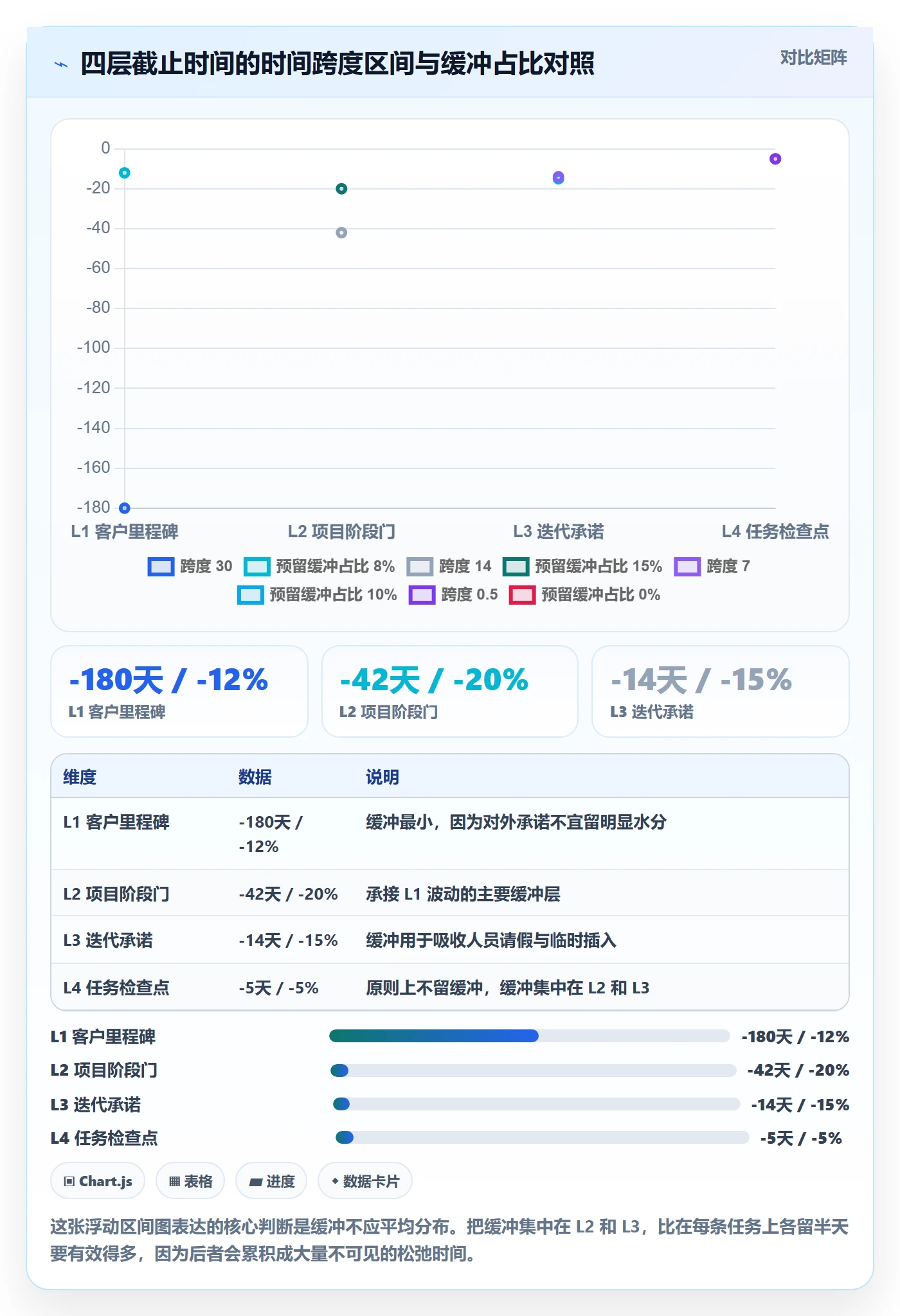The image size is (900, 1316).
Task: Click the 数据 column header
Action: 255,777
